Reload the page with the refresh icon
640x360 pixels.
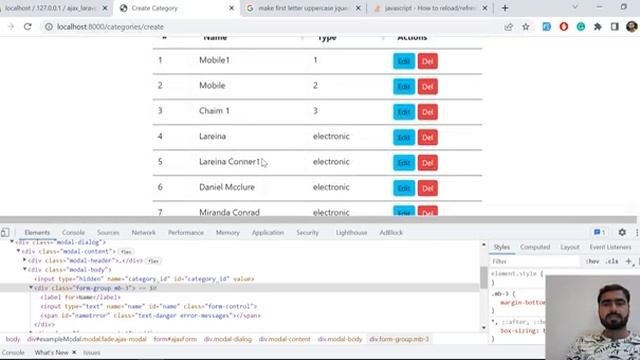27,27
